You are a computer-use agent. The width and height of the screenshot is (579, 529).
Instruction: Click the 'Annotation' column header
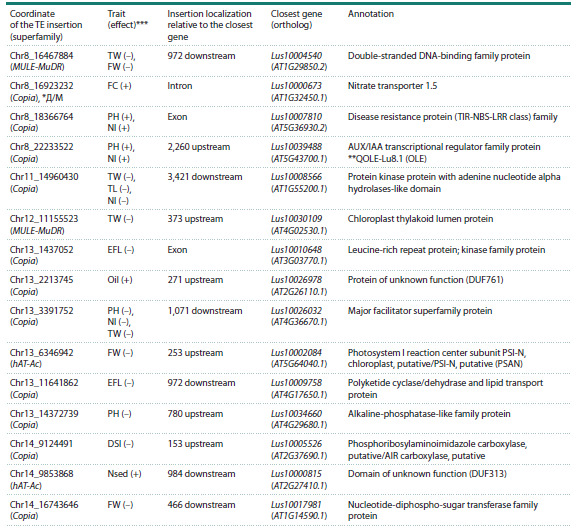click(x=371, y=14)
